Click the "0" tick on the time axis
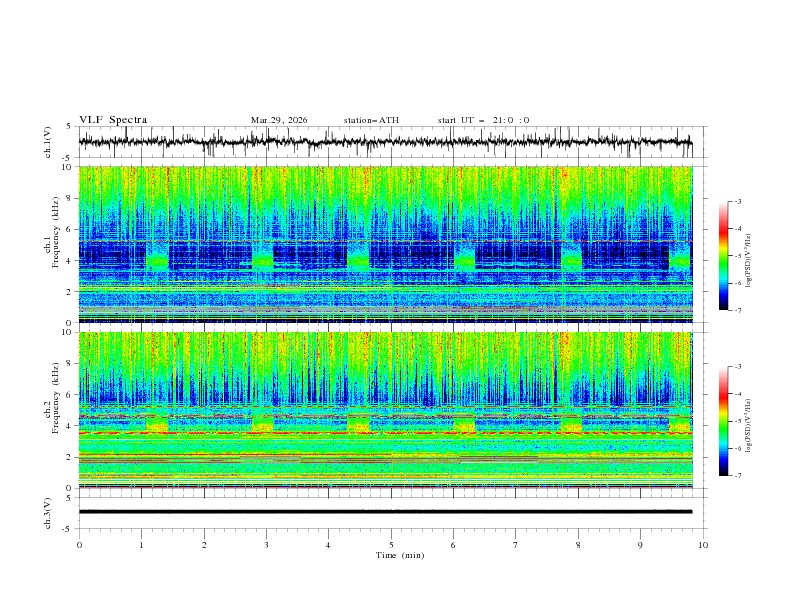792x612 pixels. click(79, 545)
